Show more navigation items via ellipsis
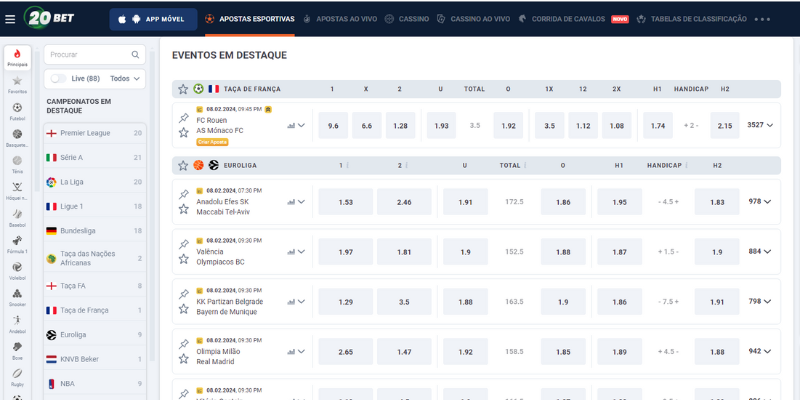Screen dimensions: 800x400 point(762,19)
